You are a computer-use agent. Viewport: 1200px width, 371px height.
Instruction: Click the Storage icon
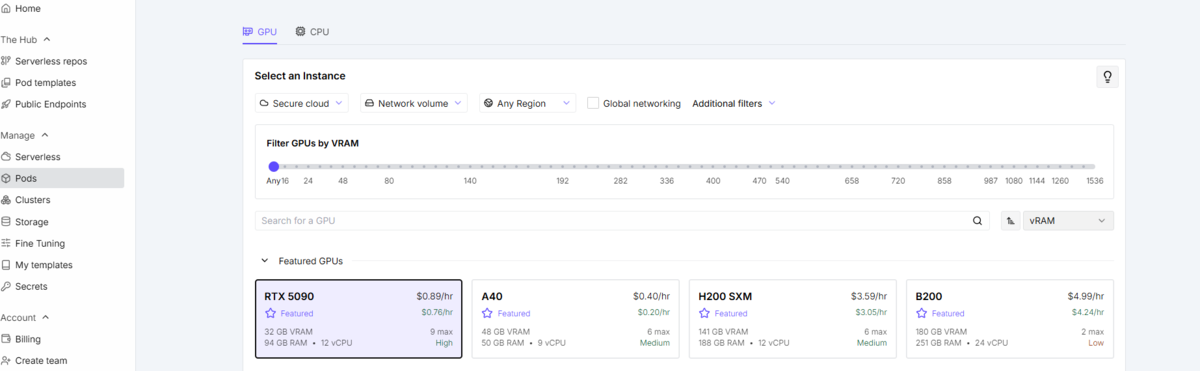[x=6, y=222]
